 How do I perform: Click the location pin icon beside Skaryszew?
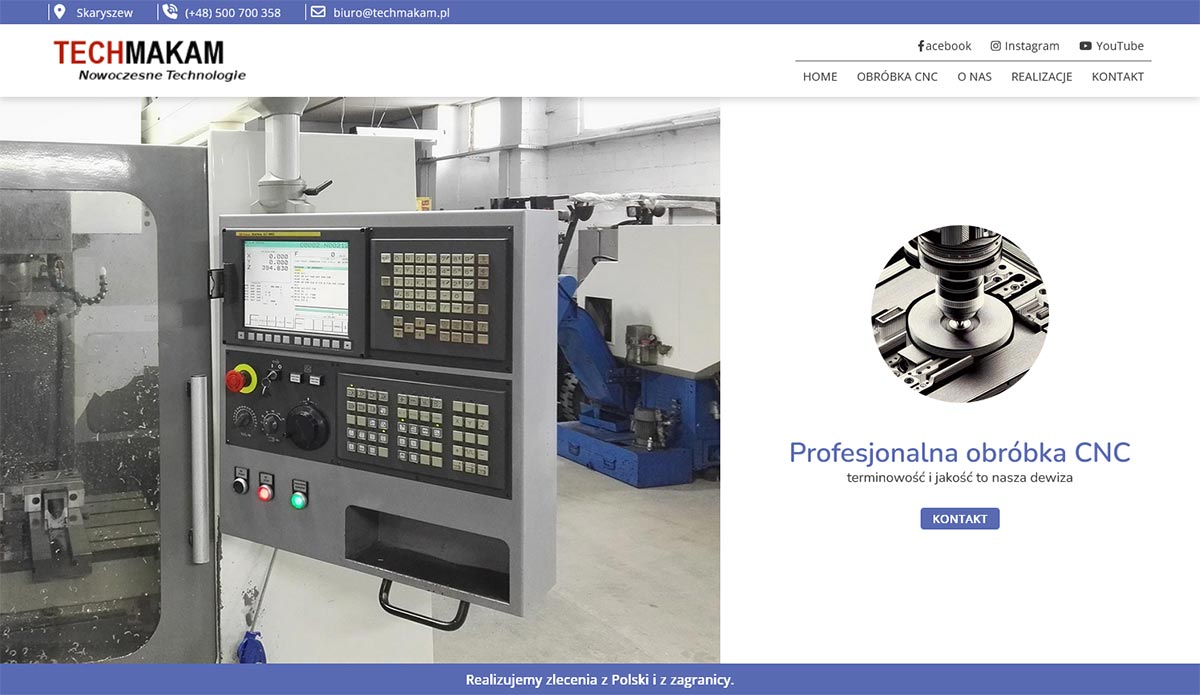tap(59, 12)
